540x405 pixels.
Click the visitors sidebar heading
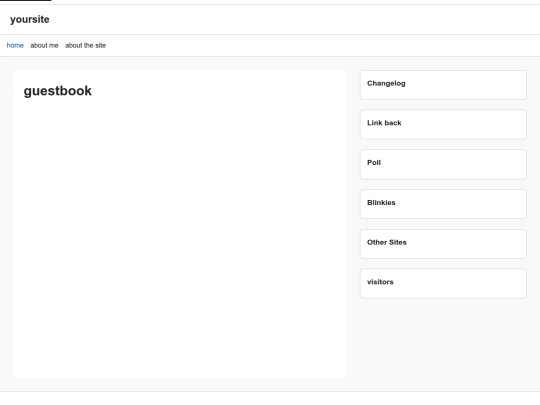coord(380,282)
